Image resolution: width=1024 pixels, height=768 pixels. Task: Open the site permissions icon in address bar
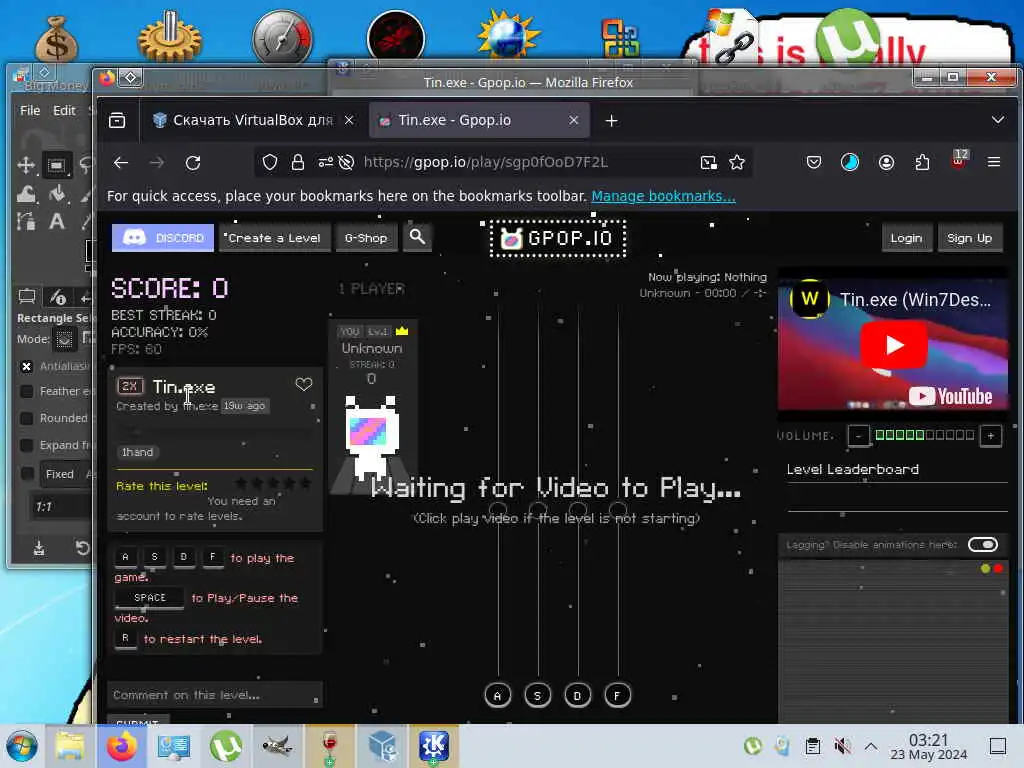(325, 163)
